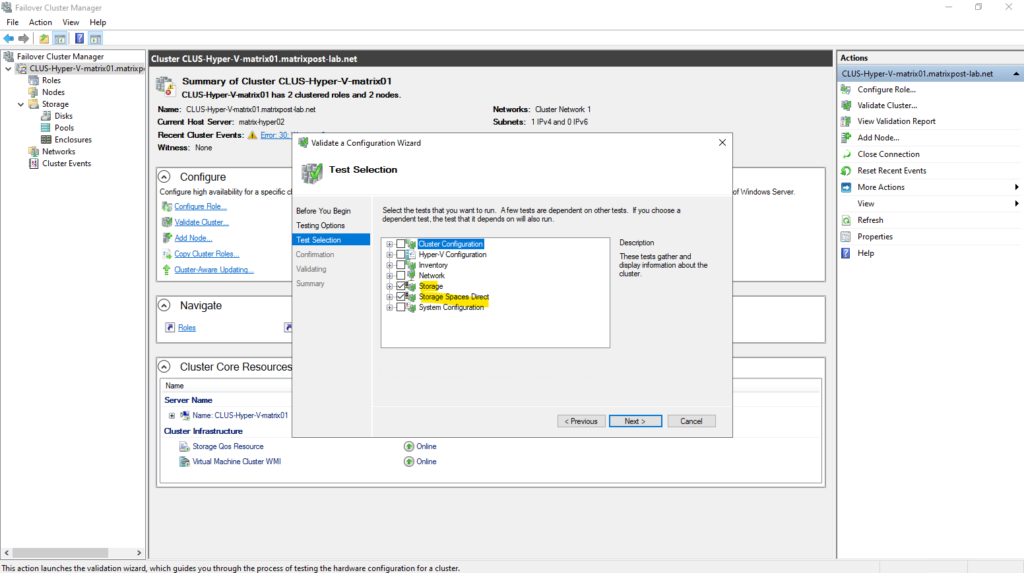Click the Up One Level toolbar icon

coord(44,38)
